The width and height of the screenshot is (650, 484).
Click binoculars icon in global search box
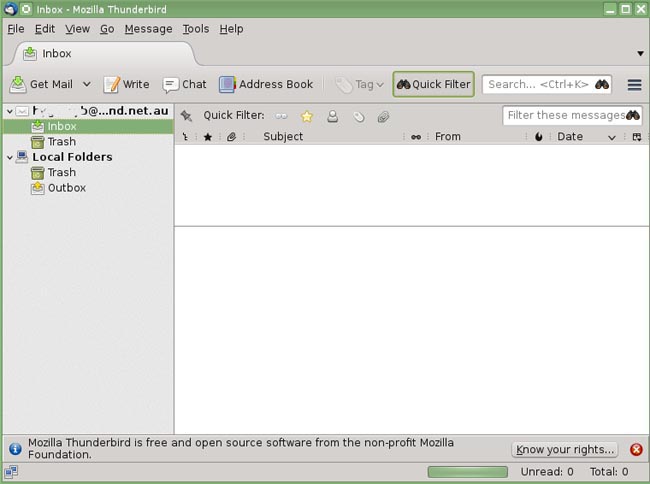point(602,85)
